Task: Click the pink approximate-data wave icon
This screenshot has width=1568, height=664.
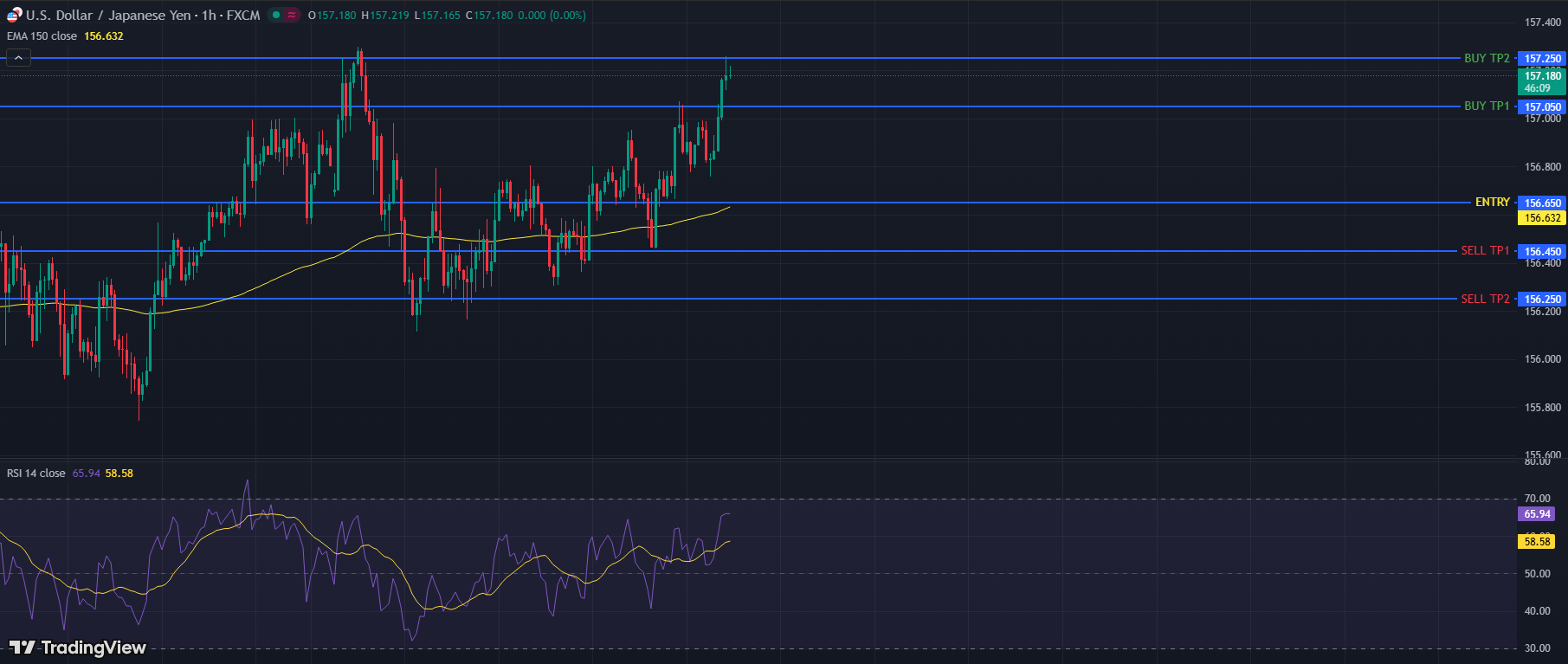Action: coord(292,15)
